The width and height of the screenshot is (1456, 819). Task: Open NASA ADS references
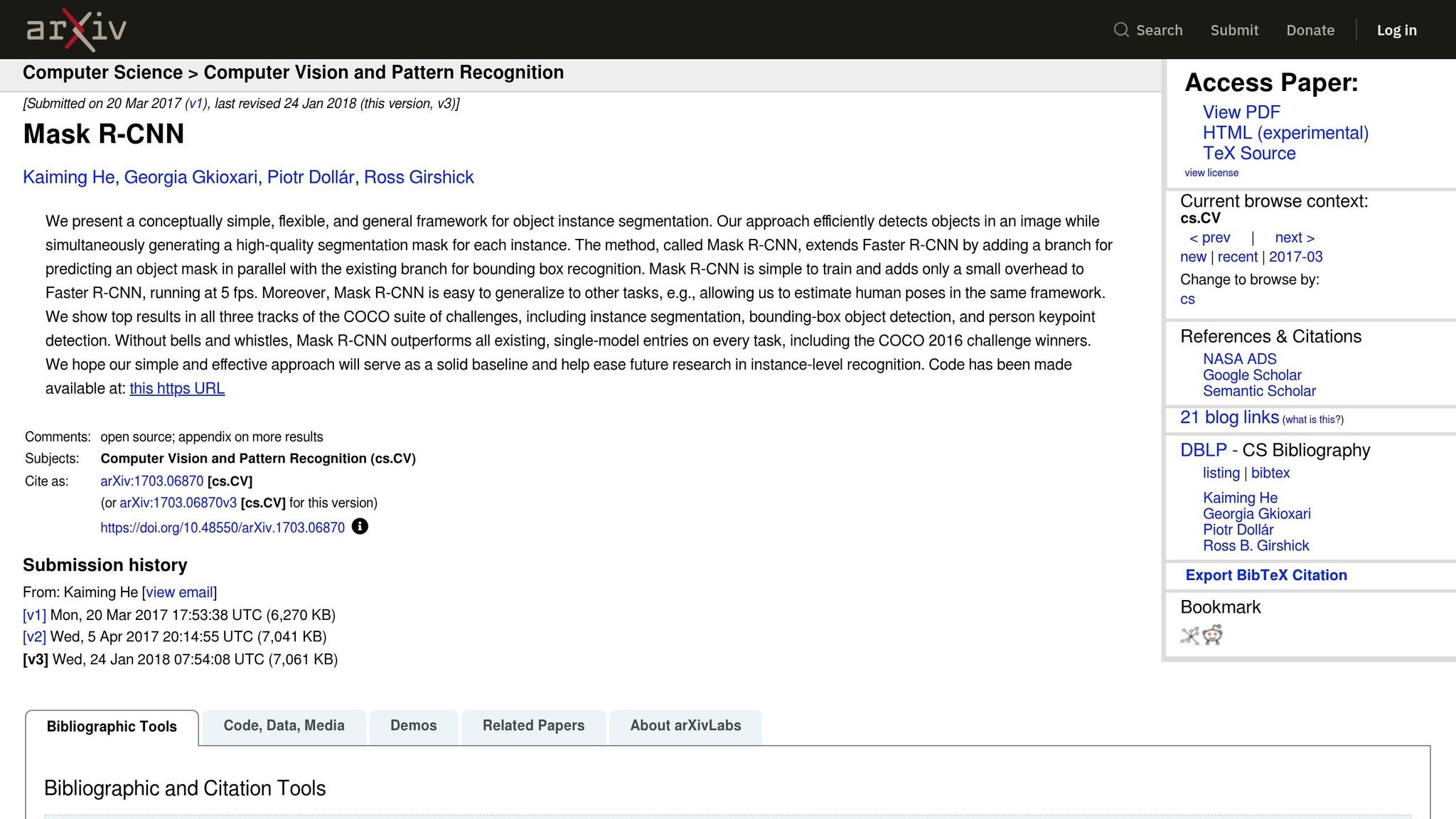pos(1239,360)
